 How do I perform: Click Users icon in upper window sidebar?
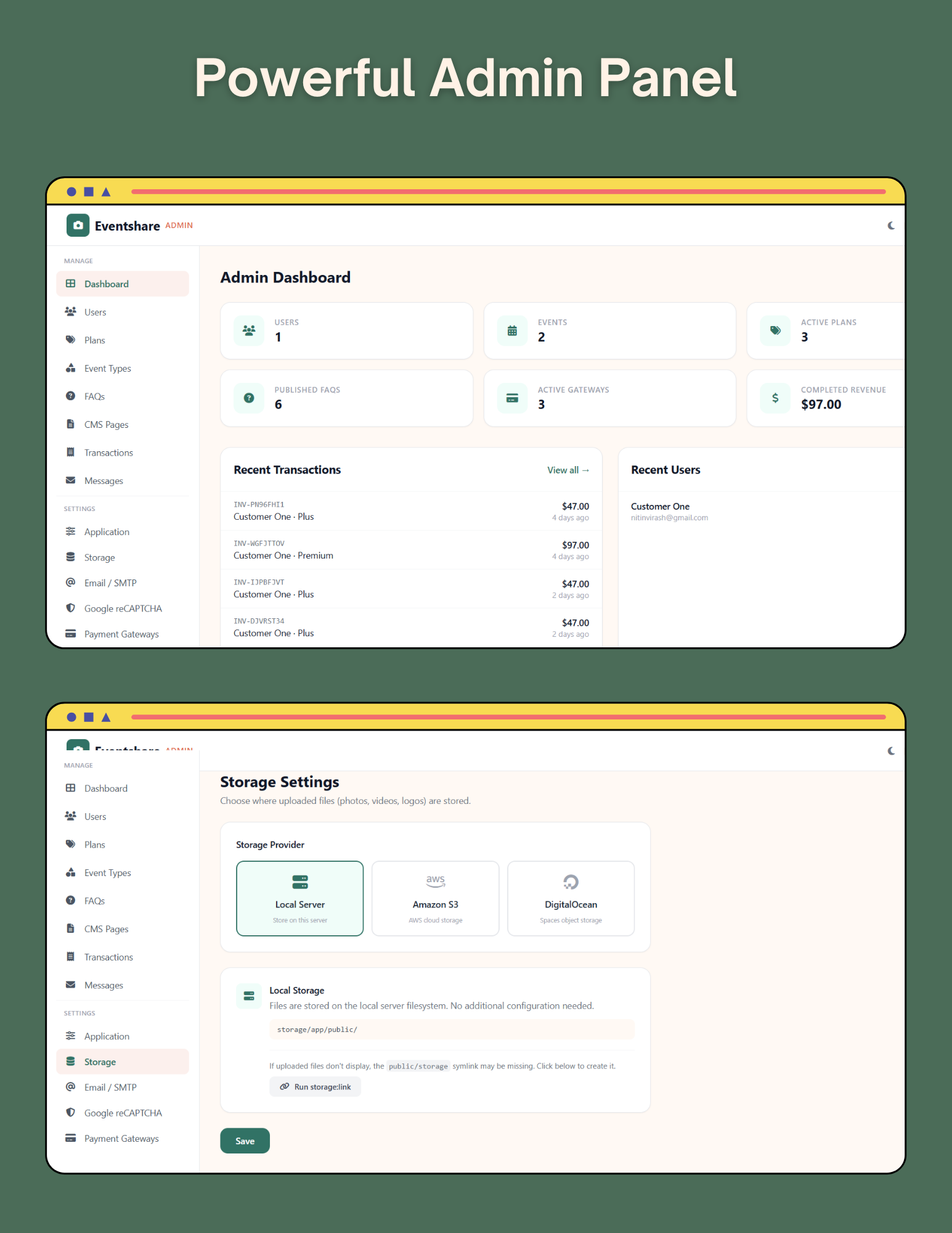coord(71,312)
